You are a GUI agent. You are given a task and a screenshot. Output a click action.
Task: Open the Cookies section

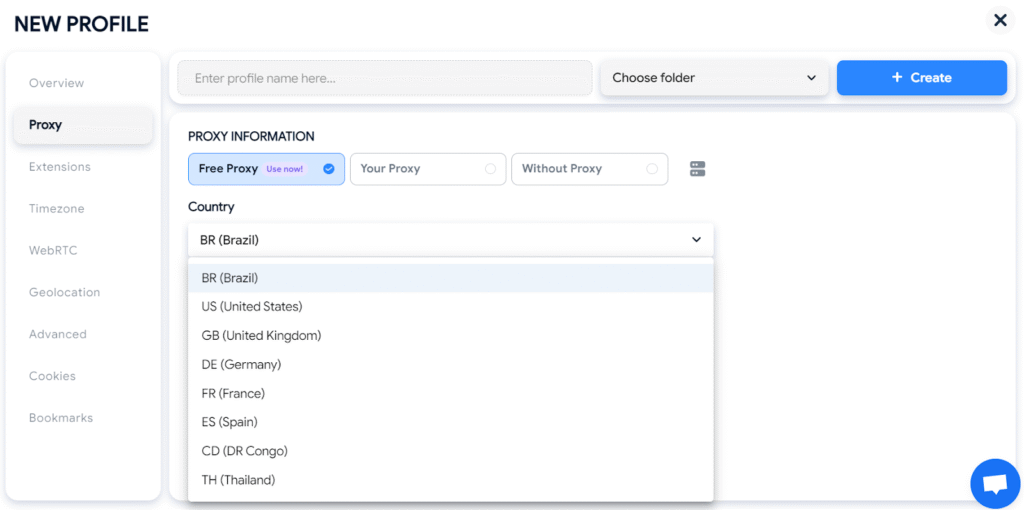coord(52,376)
